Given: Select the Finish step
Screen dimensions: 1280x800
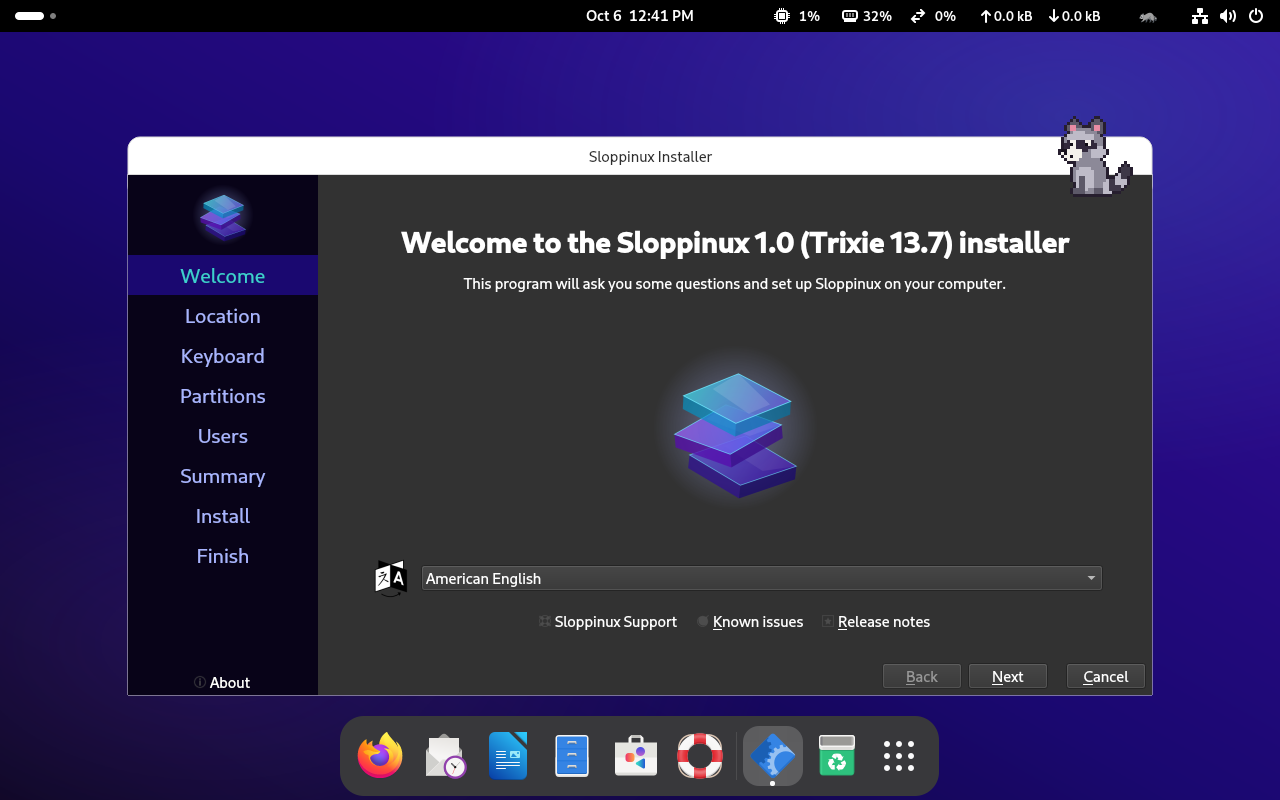Looking at the screenshot, I should (x=223, y=556).
